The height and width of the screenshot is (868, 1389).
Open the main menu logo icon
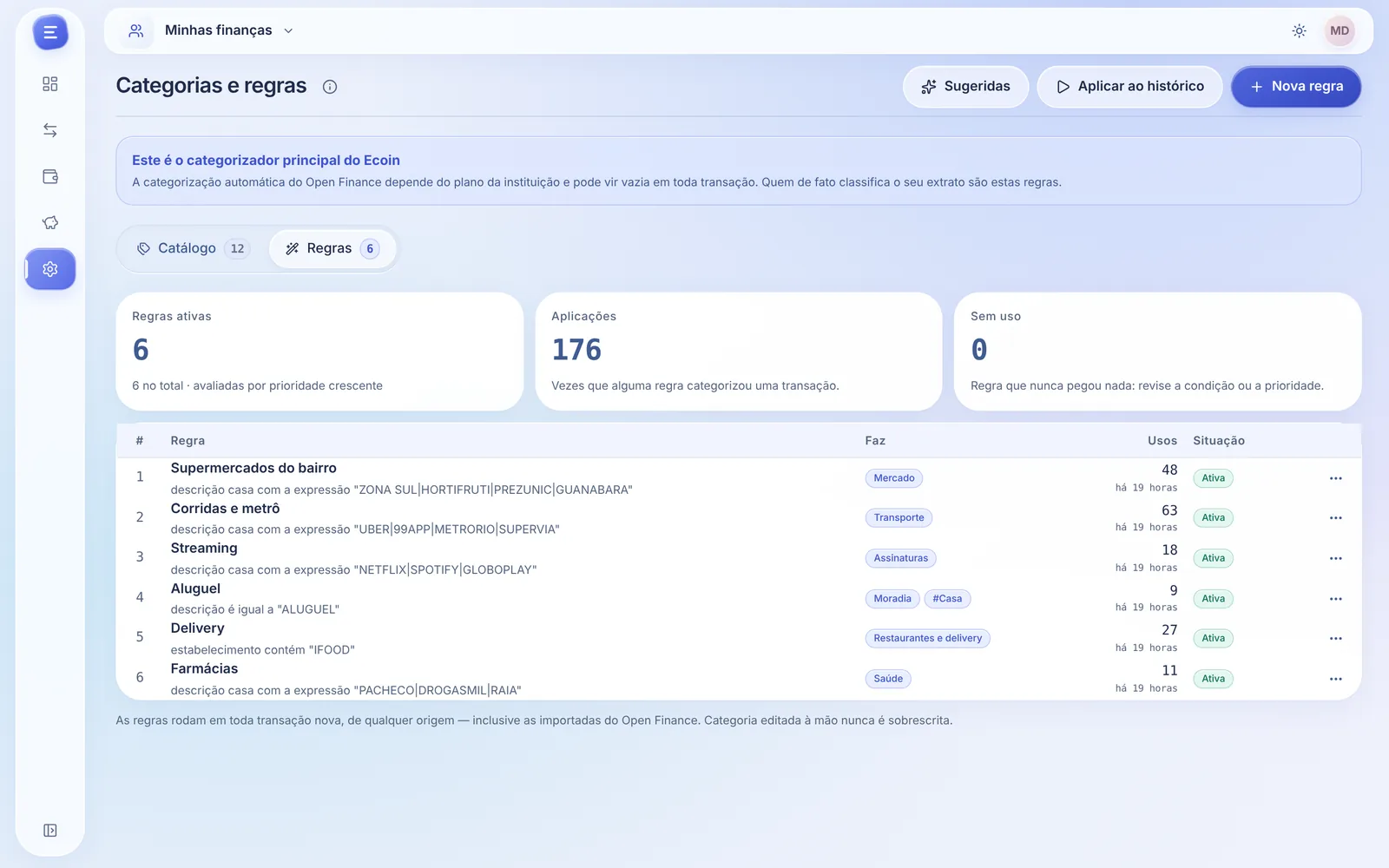[50, 33]
